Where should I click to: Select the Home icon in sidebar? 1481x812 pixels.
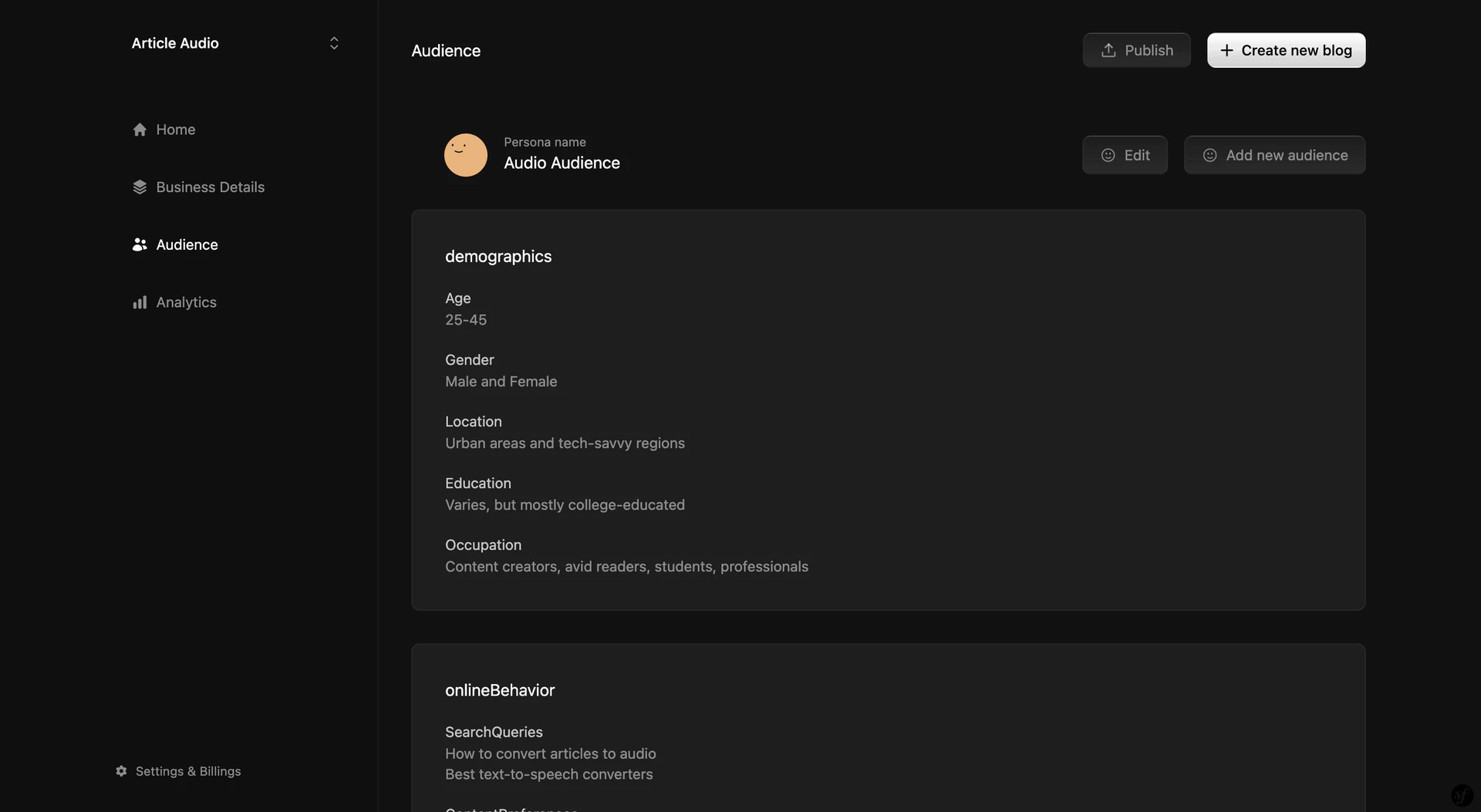[140, 129]
